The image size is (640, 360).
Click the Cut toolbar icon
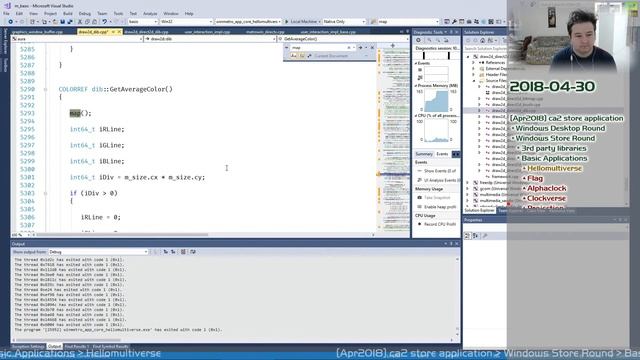[80, 22]
